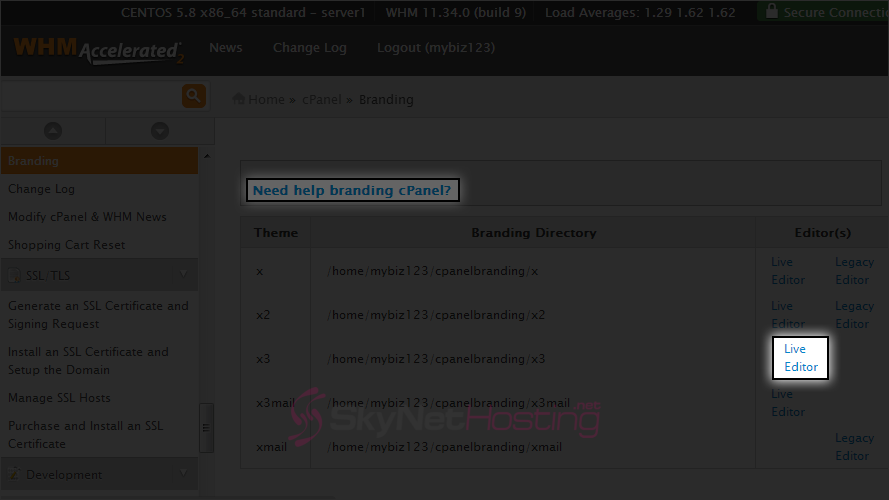Screen dimensions: 889x500
Task: Click the SSL/TLS section certificate icon
Action: 14,276
